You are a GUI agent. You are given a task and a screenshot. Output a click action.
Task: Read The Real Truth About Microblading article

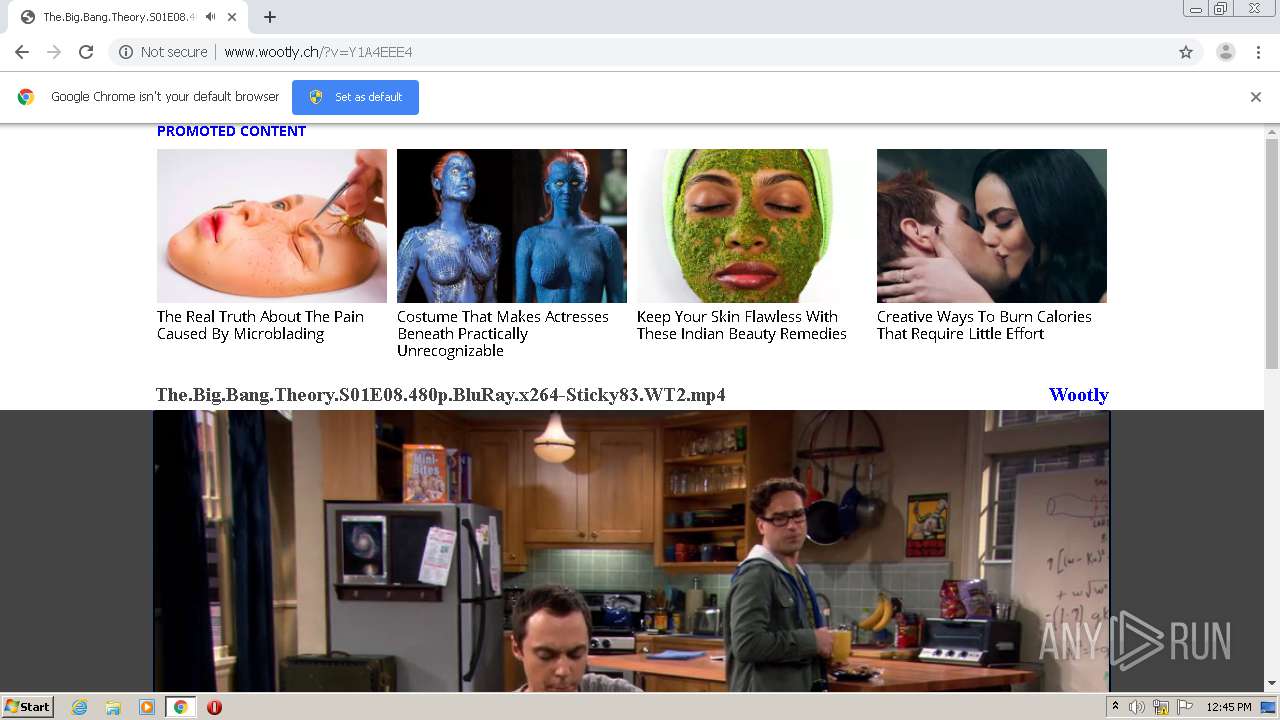pos(260,325)
